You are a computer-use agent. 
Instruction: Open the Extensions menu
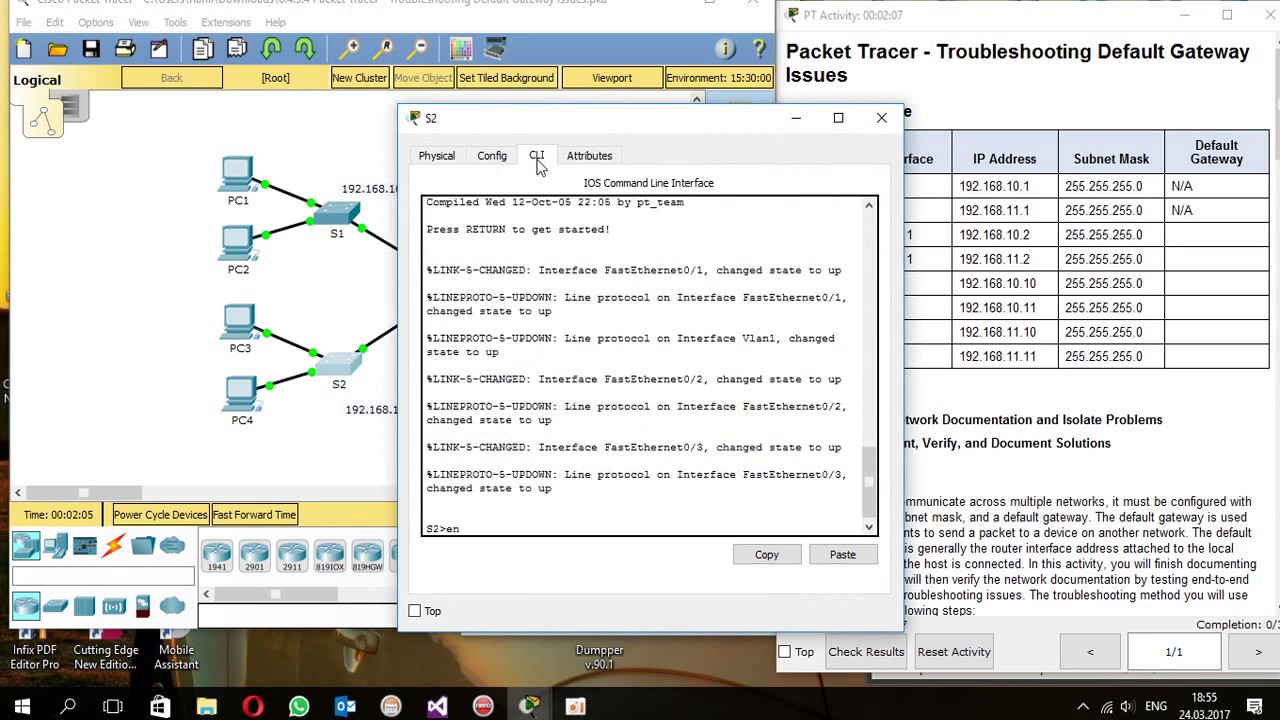pos(226,22)
